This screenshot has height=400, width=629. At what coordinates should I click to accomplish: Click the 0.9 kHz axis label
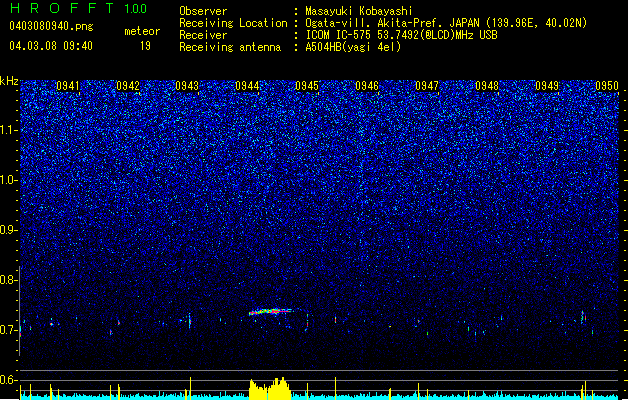(x=8, y=230)
